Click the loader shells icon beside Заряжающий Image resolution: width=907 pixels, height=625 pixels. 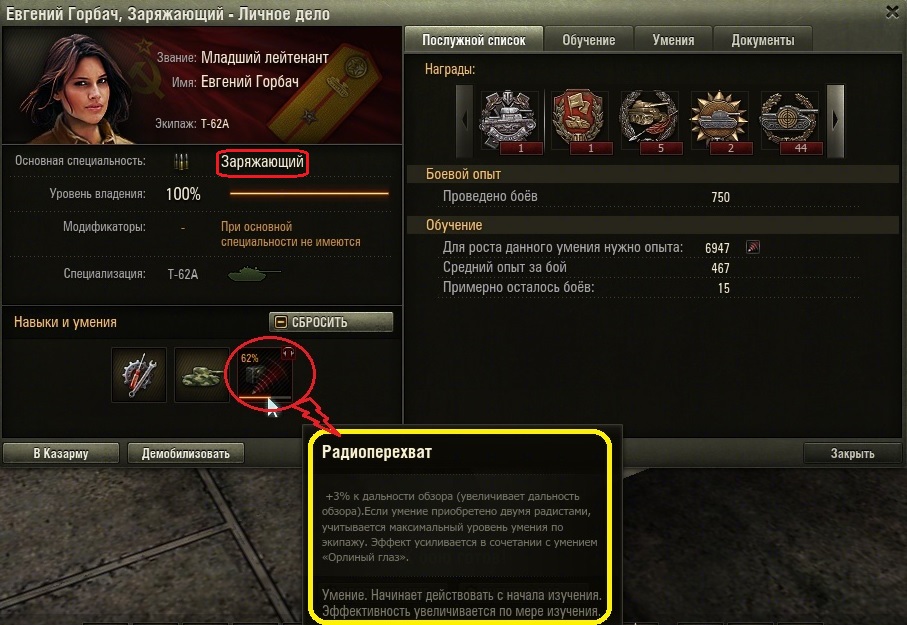[181, 161]
